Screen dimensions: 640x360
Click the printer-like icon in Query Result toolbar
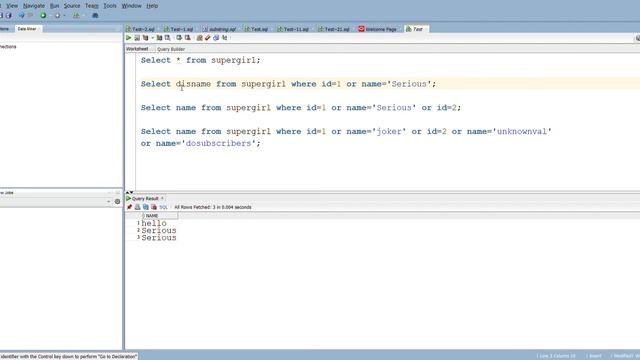[138, 207]
